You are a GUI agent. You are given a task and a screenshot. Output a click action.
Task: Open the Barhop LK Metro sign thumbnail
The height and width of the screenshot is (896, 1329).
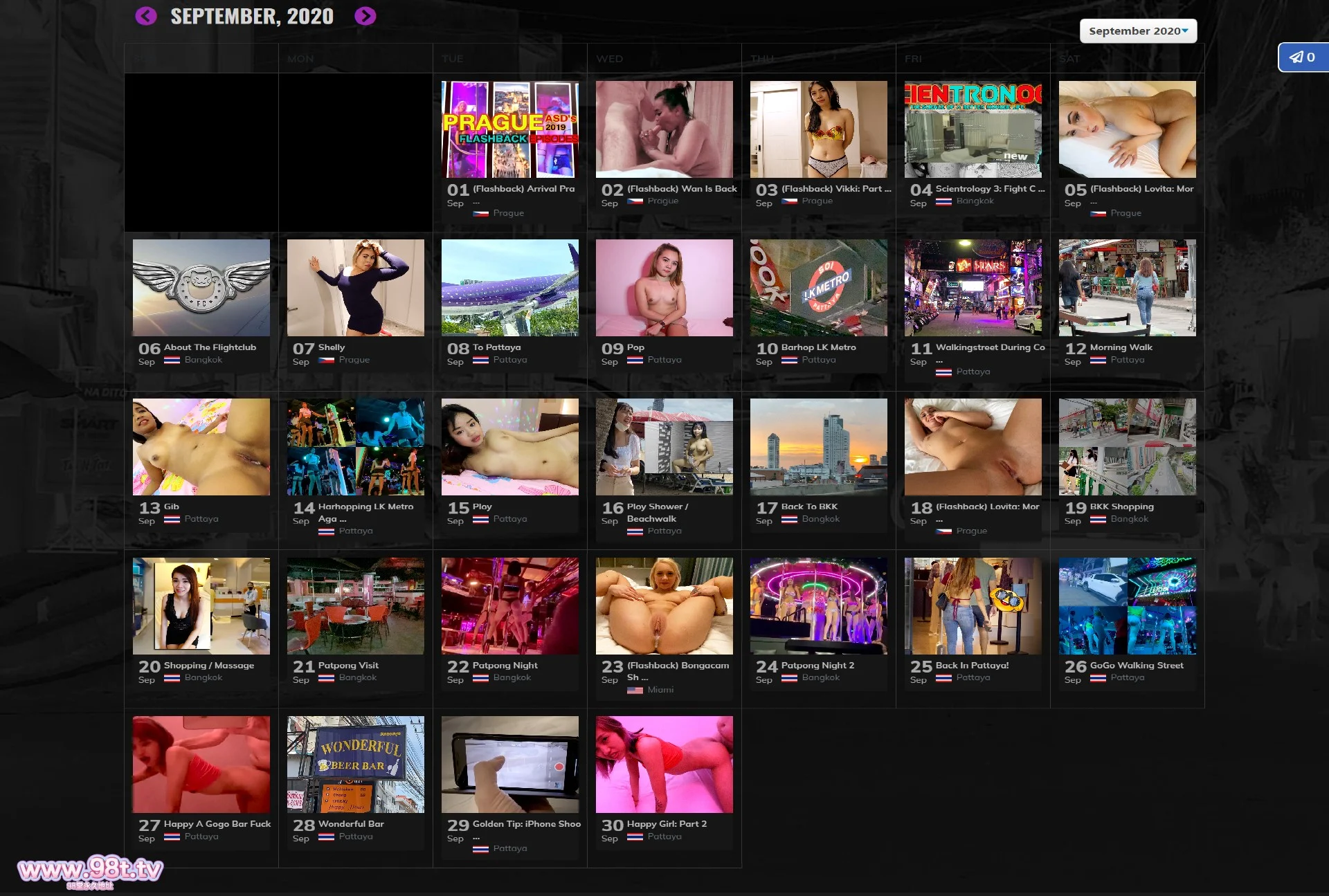(819, 288)
